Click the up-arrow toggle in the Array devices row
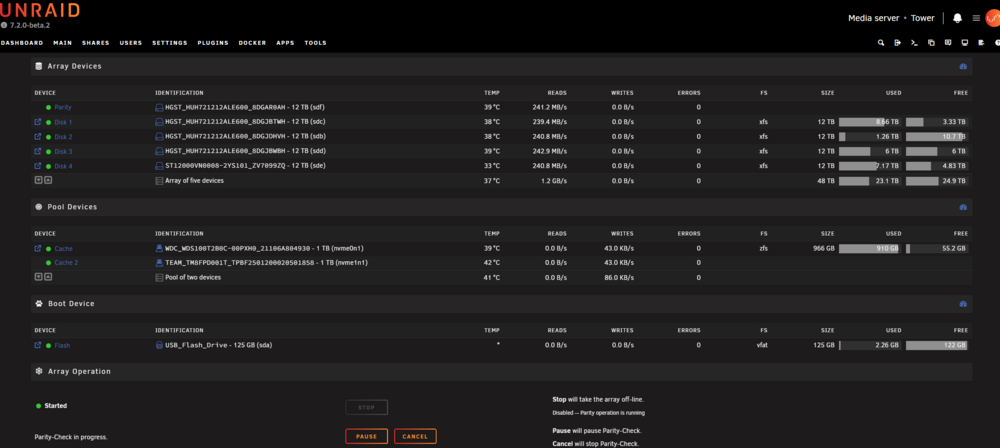 pos(48,181)
